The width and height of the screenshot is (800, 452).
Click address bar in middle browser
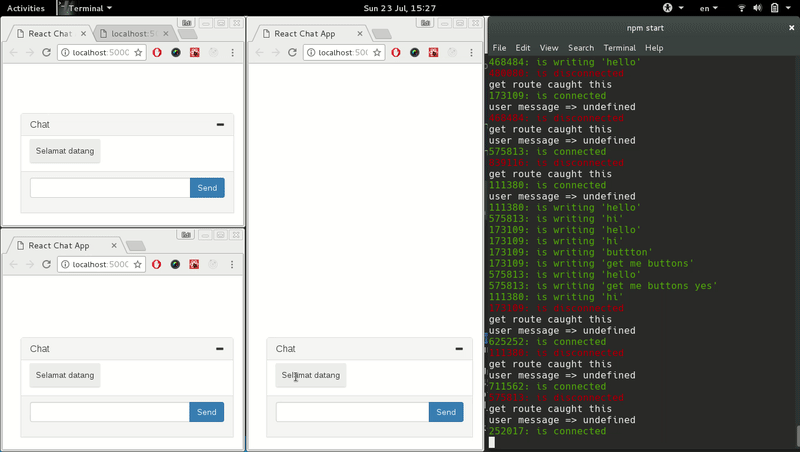(344, 52)
